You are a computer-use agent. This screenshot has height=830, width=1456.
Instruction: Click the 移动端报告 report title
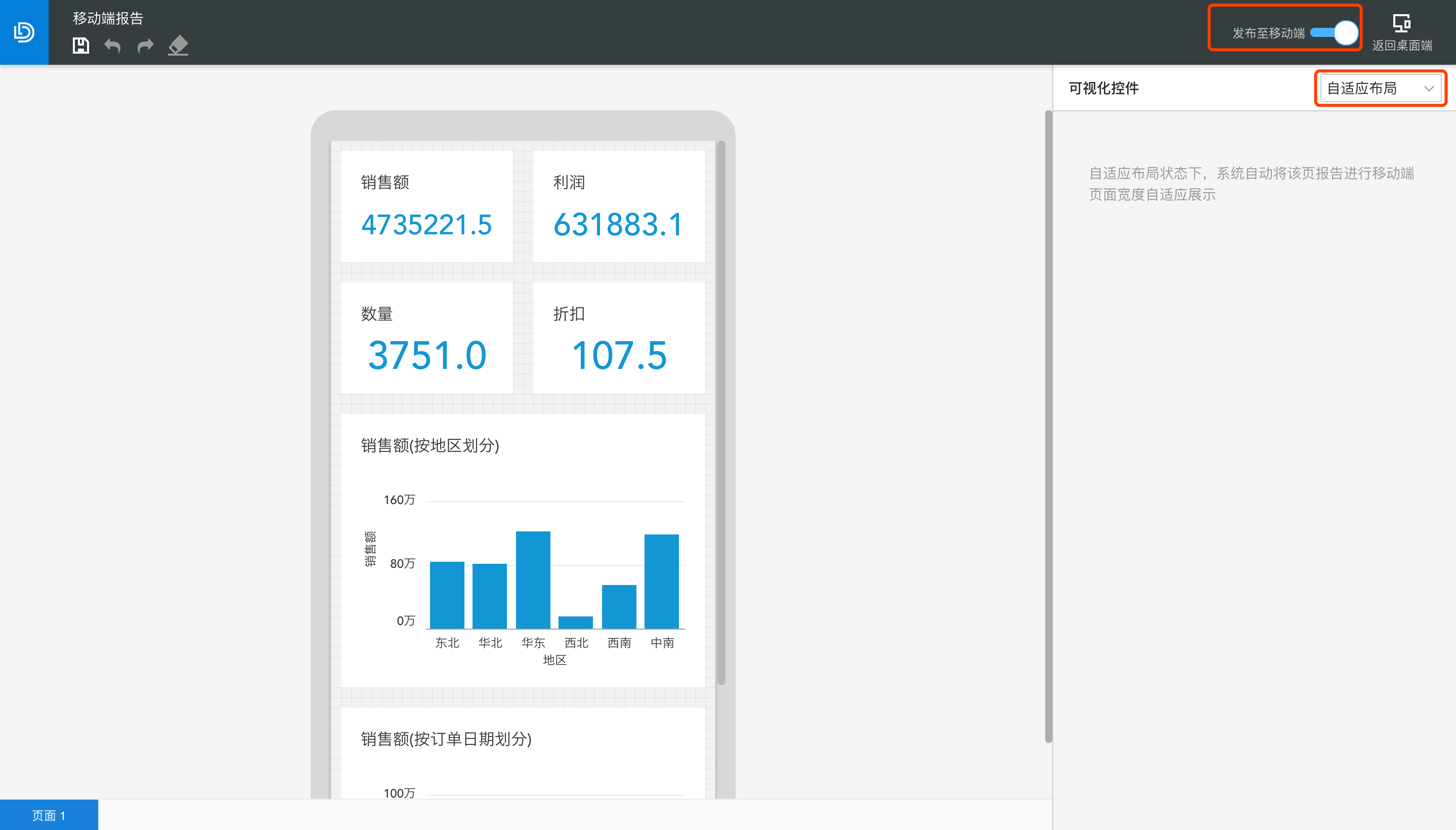tap(108, 18)
